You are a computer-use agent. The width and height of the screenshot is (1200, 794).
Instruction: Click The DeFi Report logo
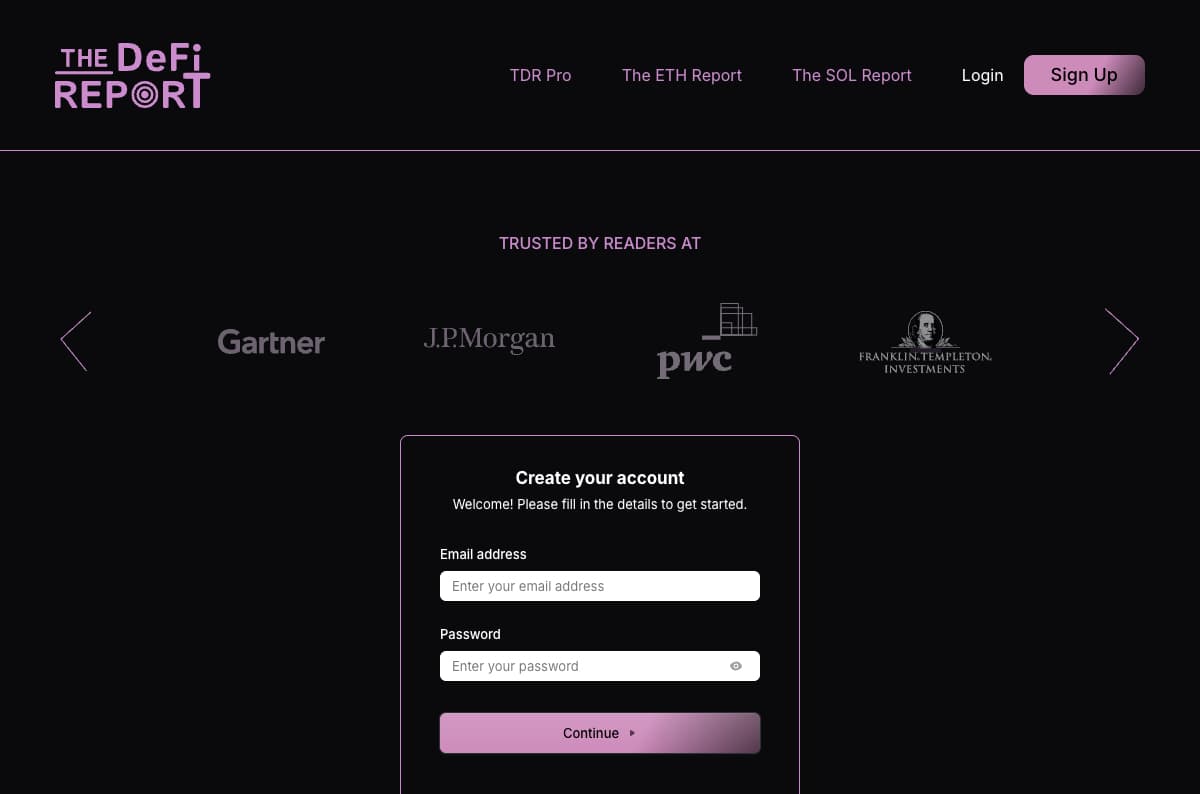[x=132, y=76]
